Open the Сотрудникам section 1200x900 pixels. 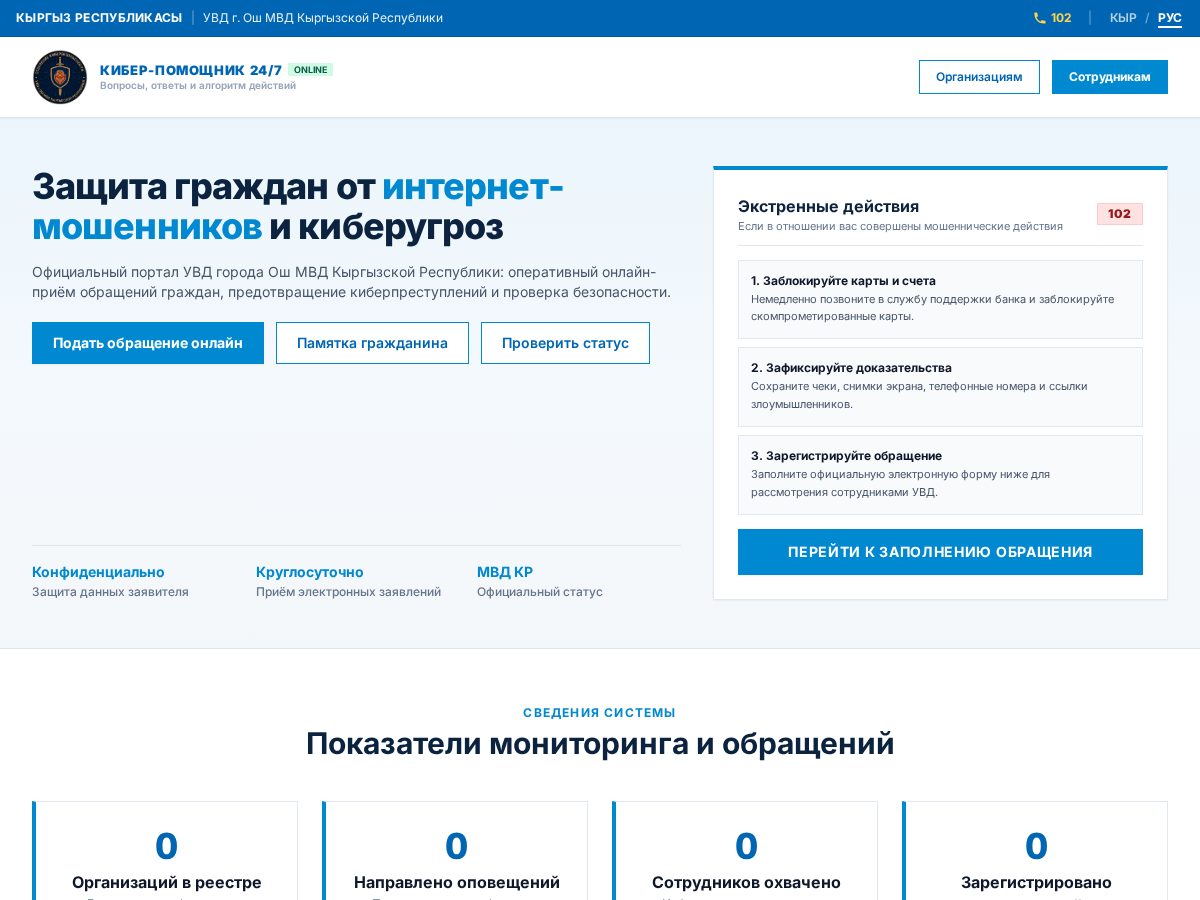tap(1110, 77)
